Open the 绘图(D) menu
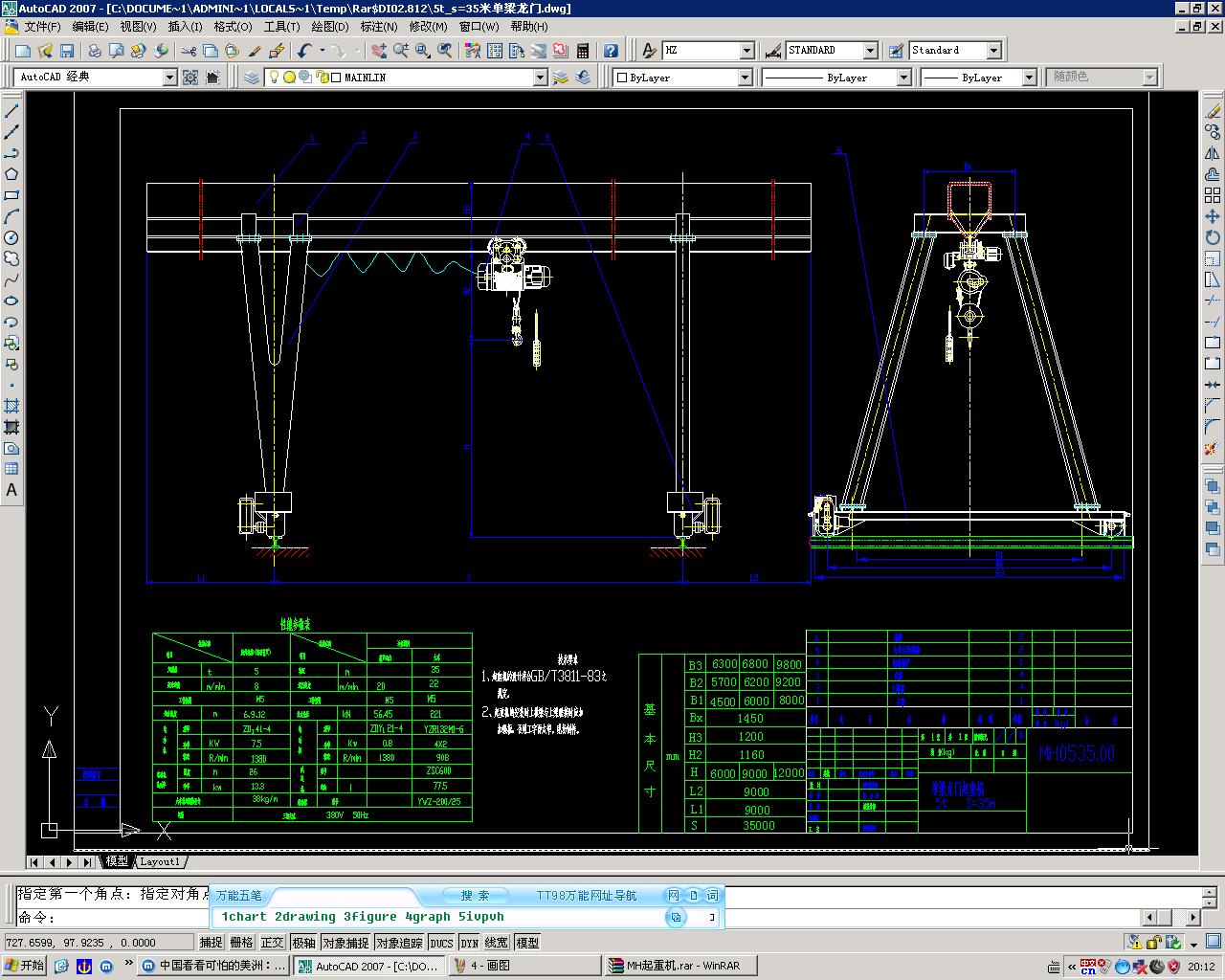 (330, 27)
